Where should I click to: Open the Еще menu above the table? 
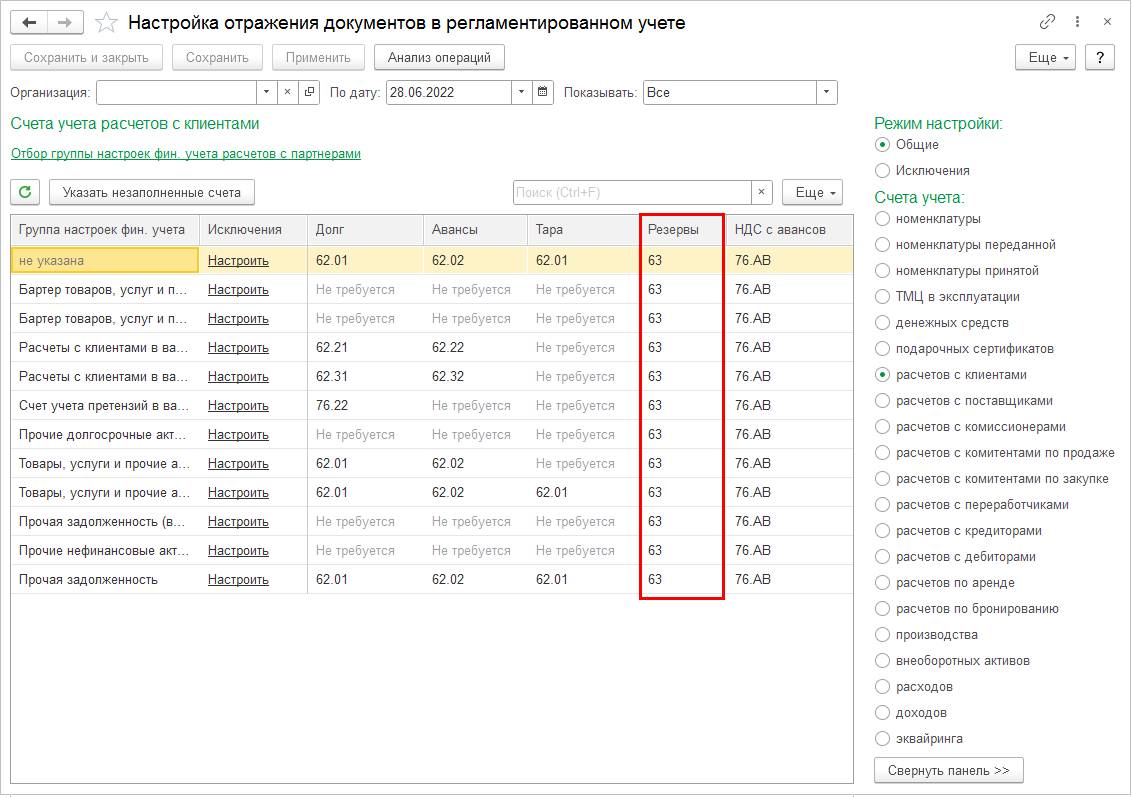coord(812,192)
